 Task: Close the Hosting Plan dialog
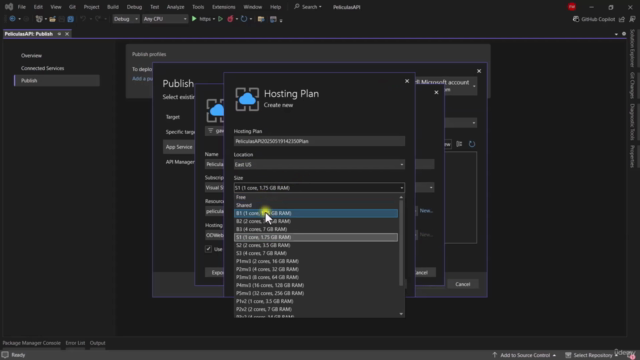pos(407,81)
